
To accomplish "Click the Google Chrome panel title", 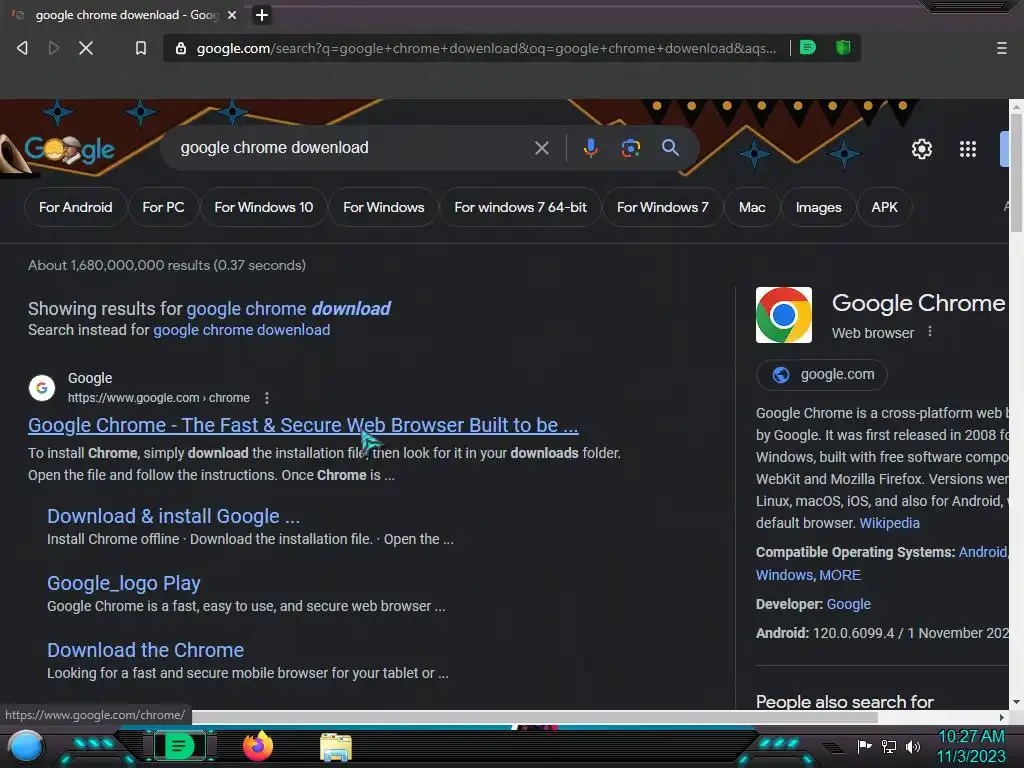I will [918, 303].
